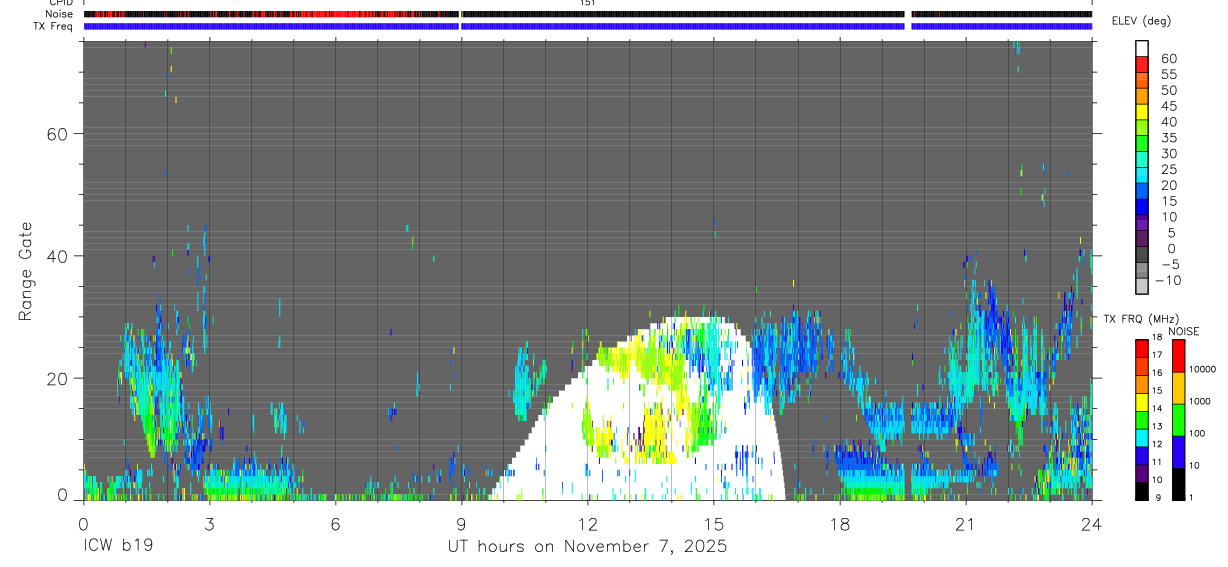This screenshot has width=1228, height=567.
Task: Click the "1" value on NOISE scale
Action: pyautogui.click(x=1191, y=497)
